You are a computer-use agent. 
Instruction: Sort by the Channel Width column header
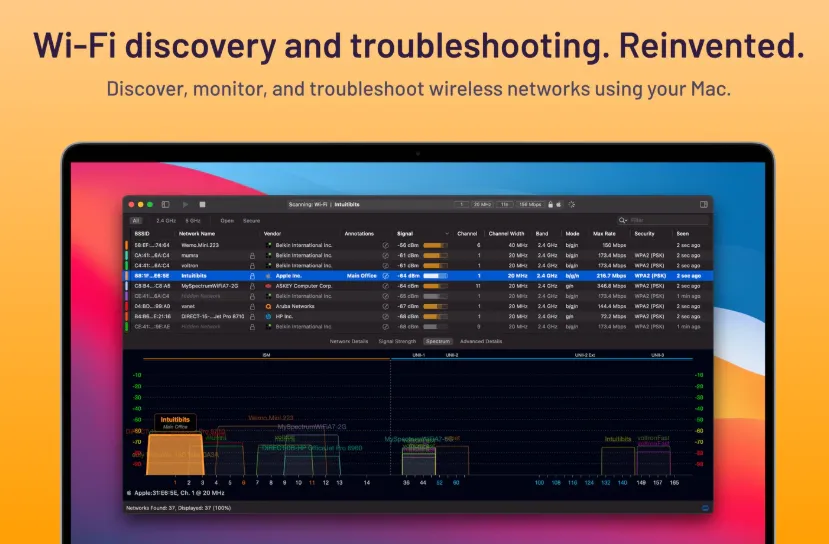(506, 234)
